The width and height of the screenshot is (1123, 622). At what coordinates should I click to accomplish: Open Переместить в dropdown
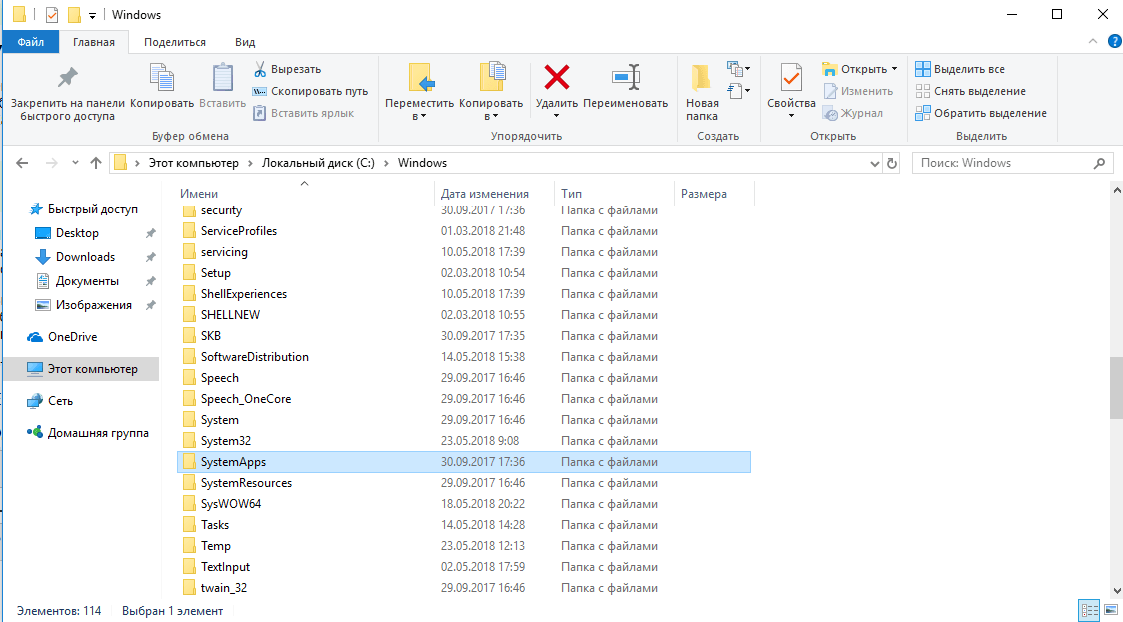click(x=419, y=92)
